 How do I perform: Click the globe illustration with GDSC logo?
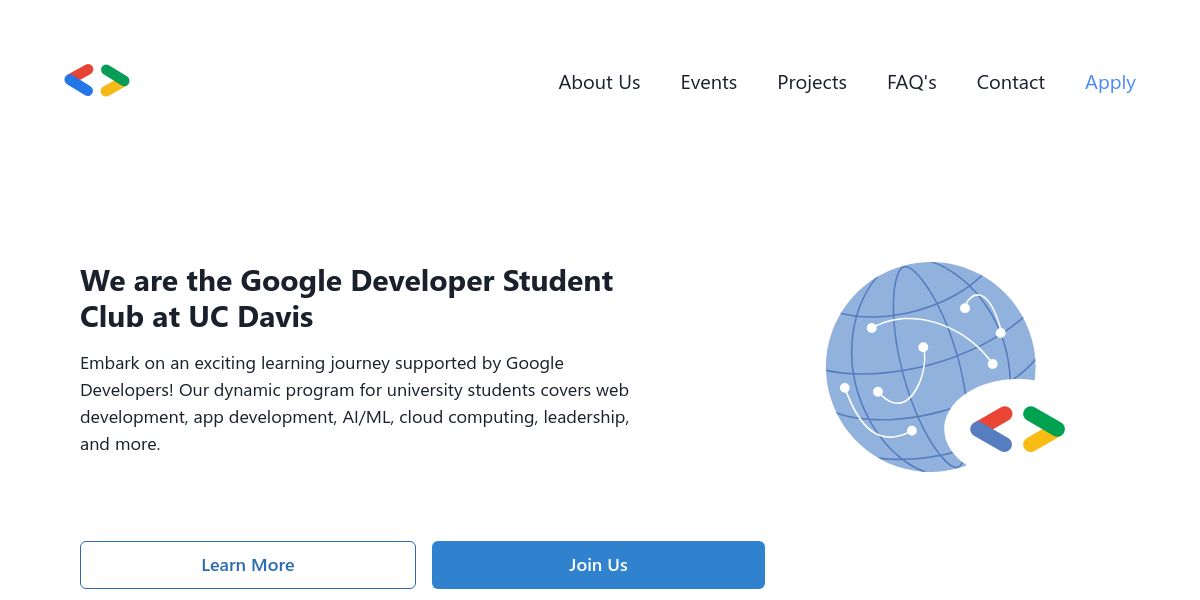click(945, 367)
